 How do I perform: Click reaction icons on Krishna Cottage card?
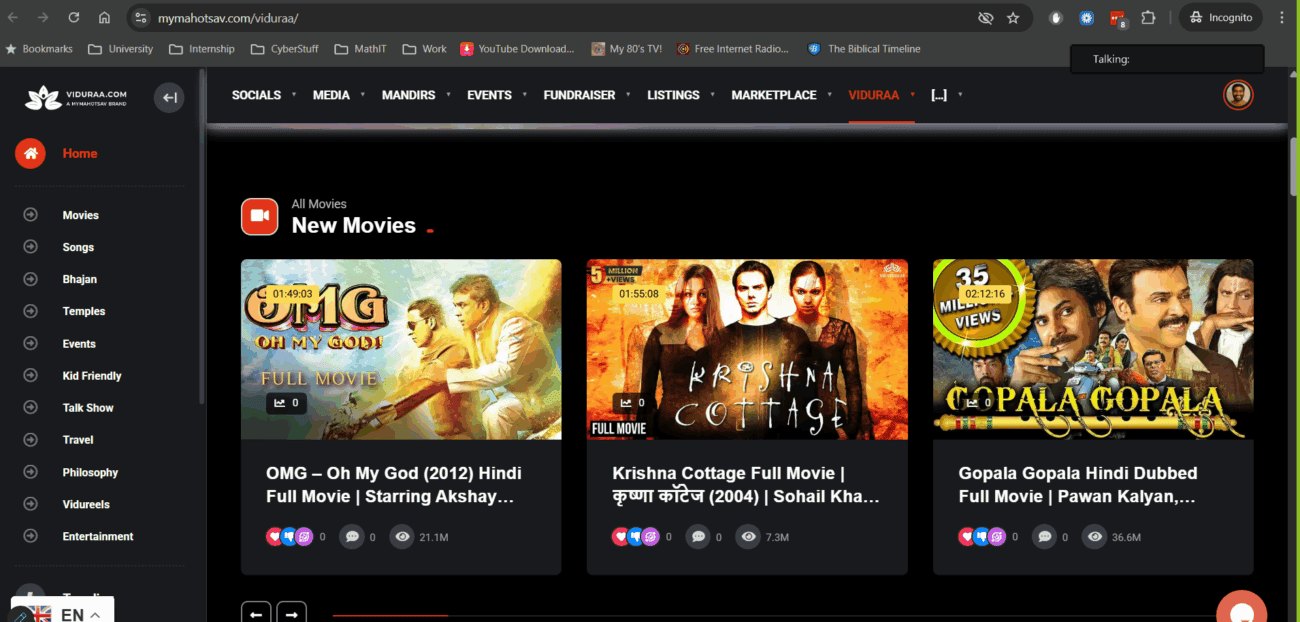(635, 537)
